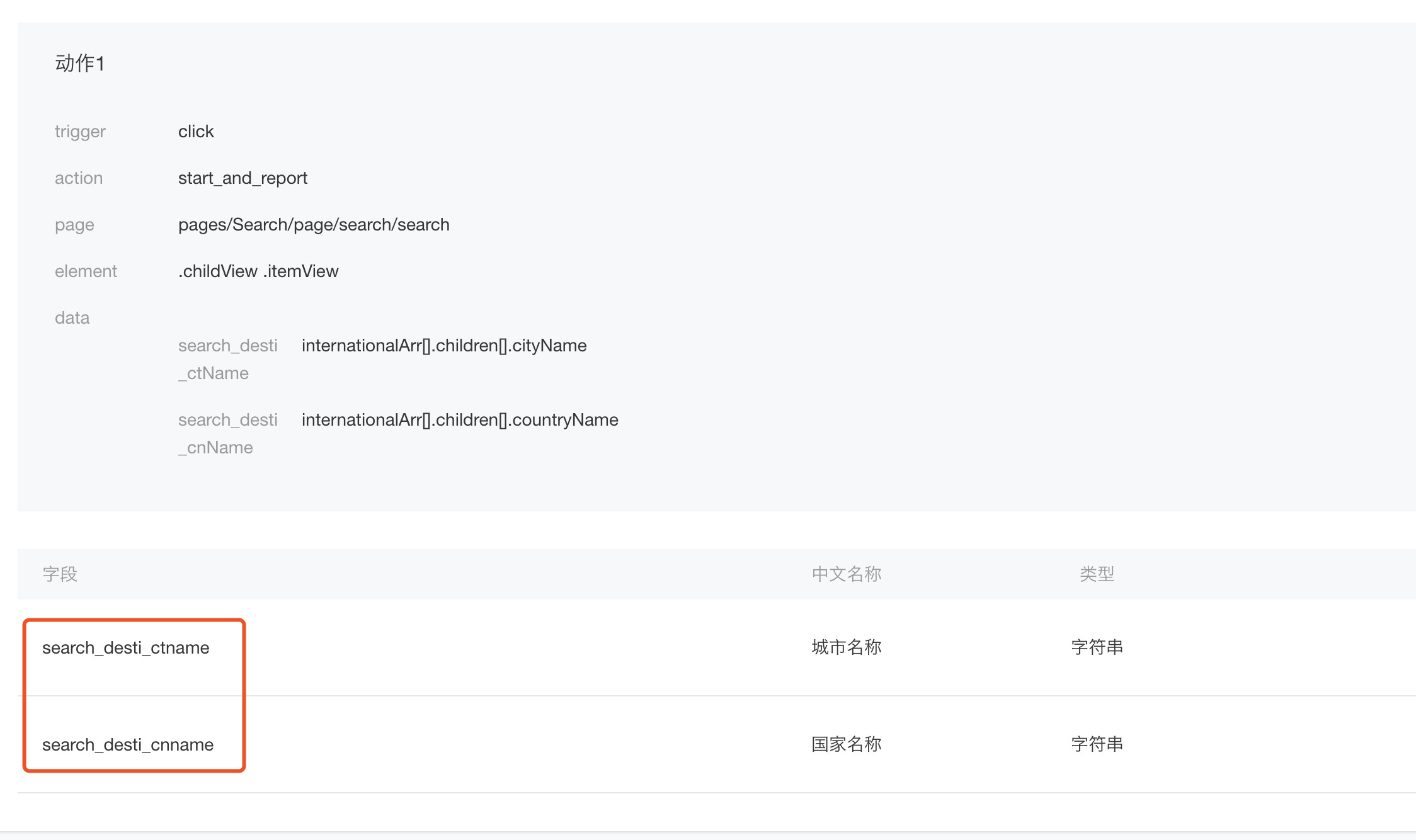Viewport: 1416px width, 840px height.
Task: Click the internationalArr[].children[].cityName value
Action: click(444, 346)
